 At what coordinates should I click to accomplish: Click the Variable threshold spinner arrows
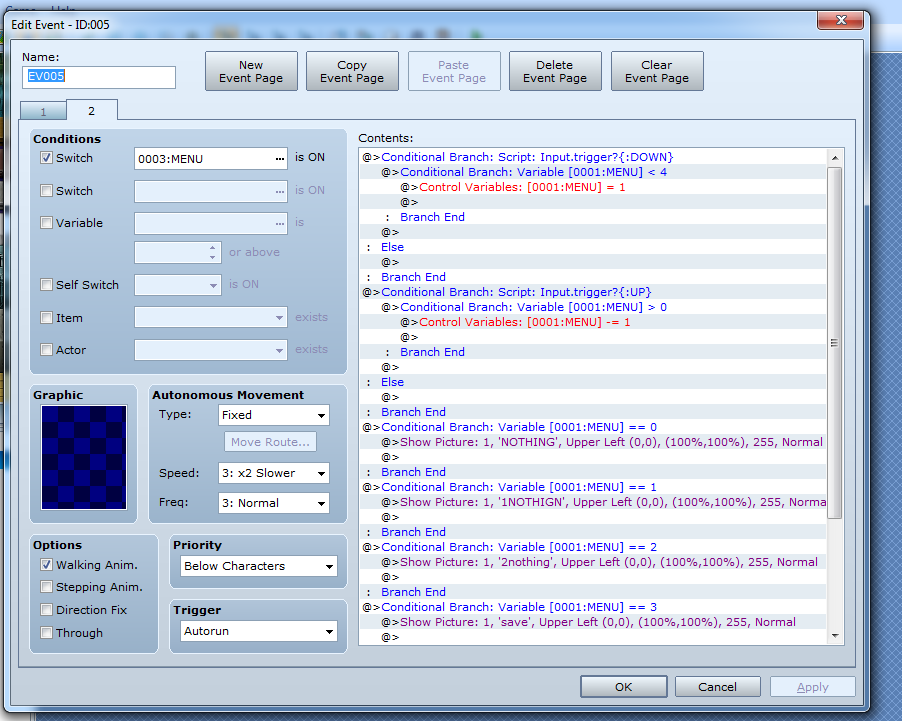tap(213, 253)
